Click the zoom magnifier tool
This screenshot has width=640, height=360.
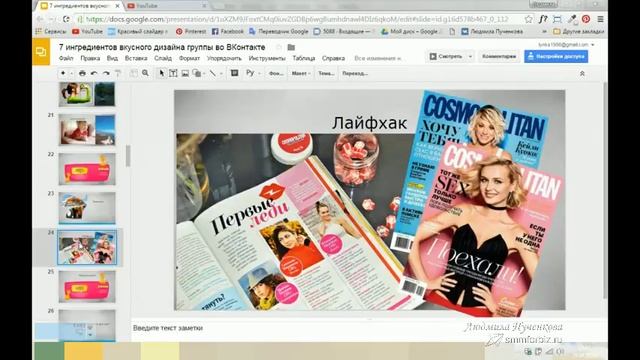[x=145, y=73]
